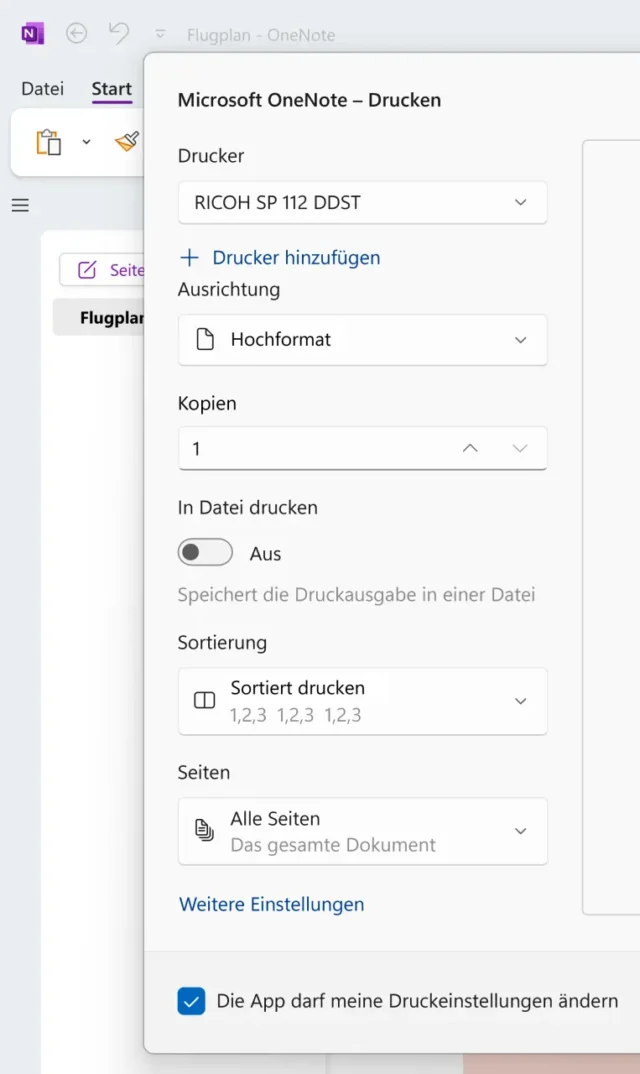Viewport: 640px width, 1074px height.
Task: Click the add page pencil icon
Action: coord(88,270)
